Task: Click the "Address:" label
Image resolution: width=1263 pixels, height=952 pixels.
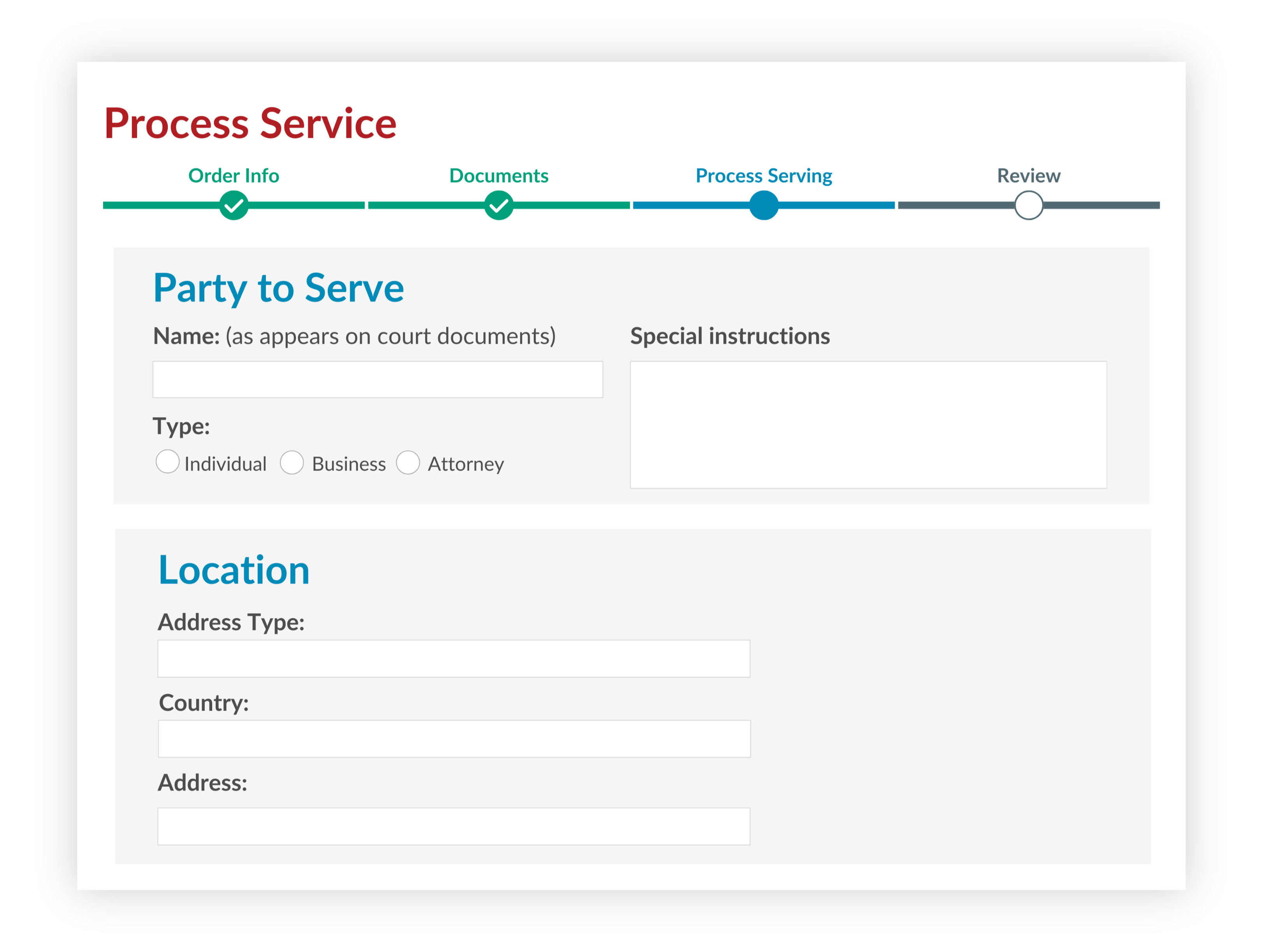Action: [x=203, y=783]
